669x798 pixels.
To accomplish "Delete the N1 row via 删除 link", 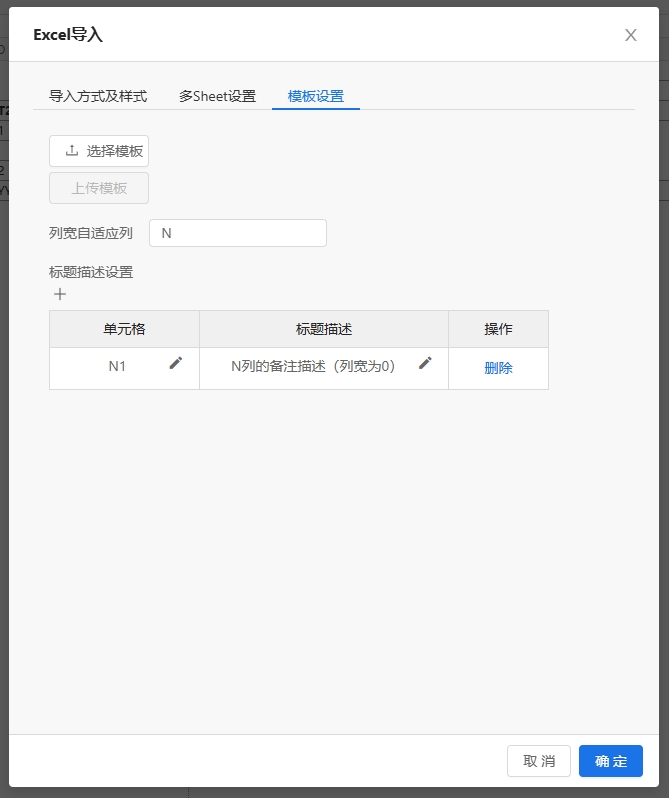I will pyautogui.click(x=499, y=368).
